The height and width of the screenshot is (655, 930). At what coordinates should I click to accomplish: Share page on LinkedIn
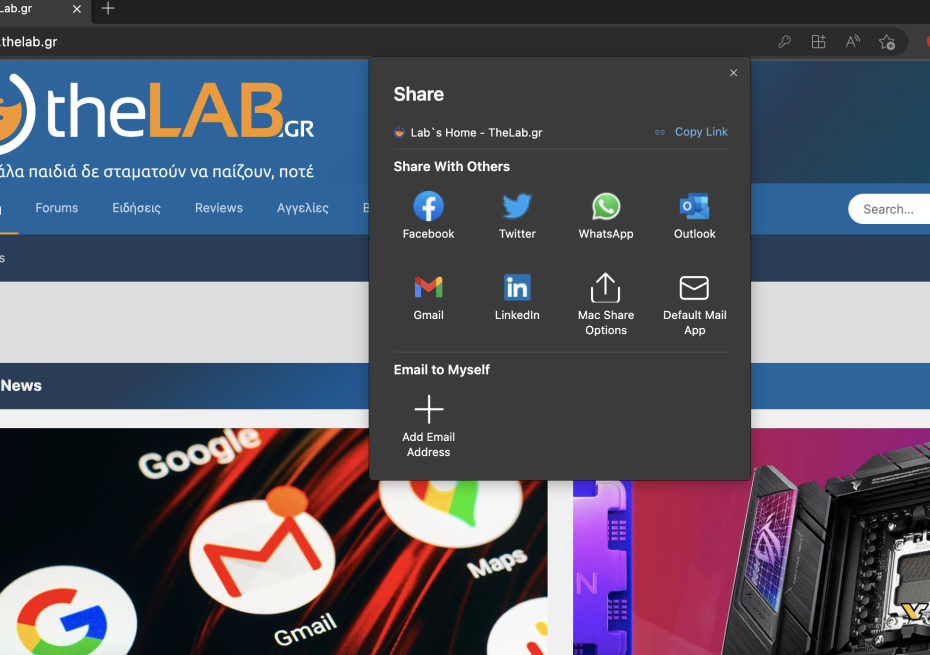[517, 297]
